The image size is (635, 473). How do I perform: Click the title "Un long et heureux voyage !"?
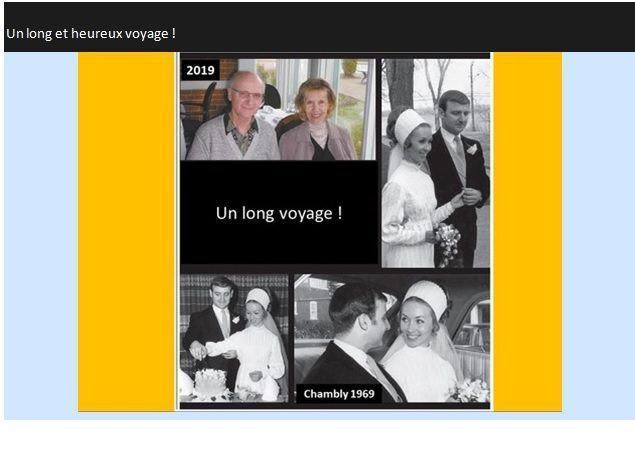(x=91, y=33)
